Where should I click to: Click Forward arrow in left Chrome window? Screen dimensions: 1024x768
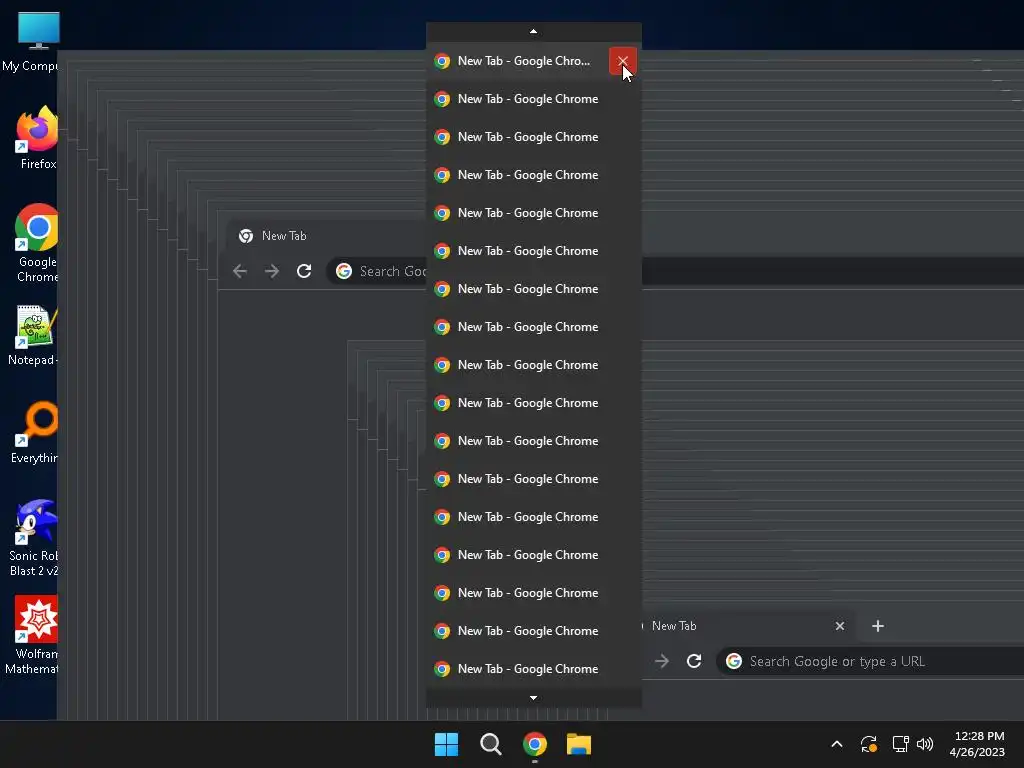272,271
